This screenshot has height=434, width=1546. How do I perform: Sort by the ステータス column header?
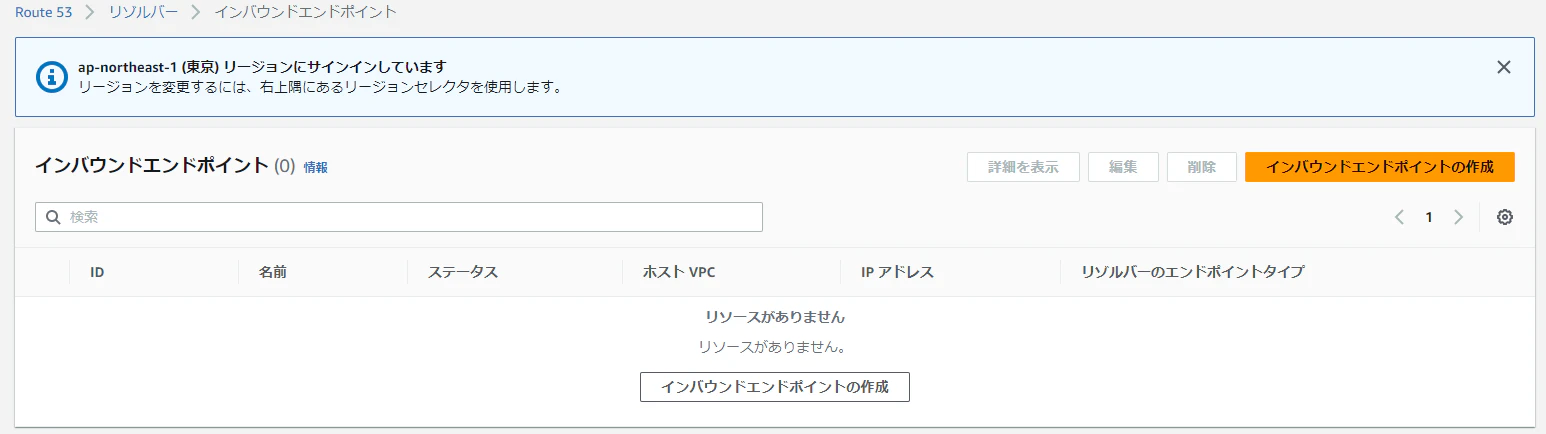[x=463, y=272]
